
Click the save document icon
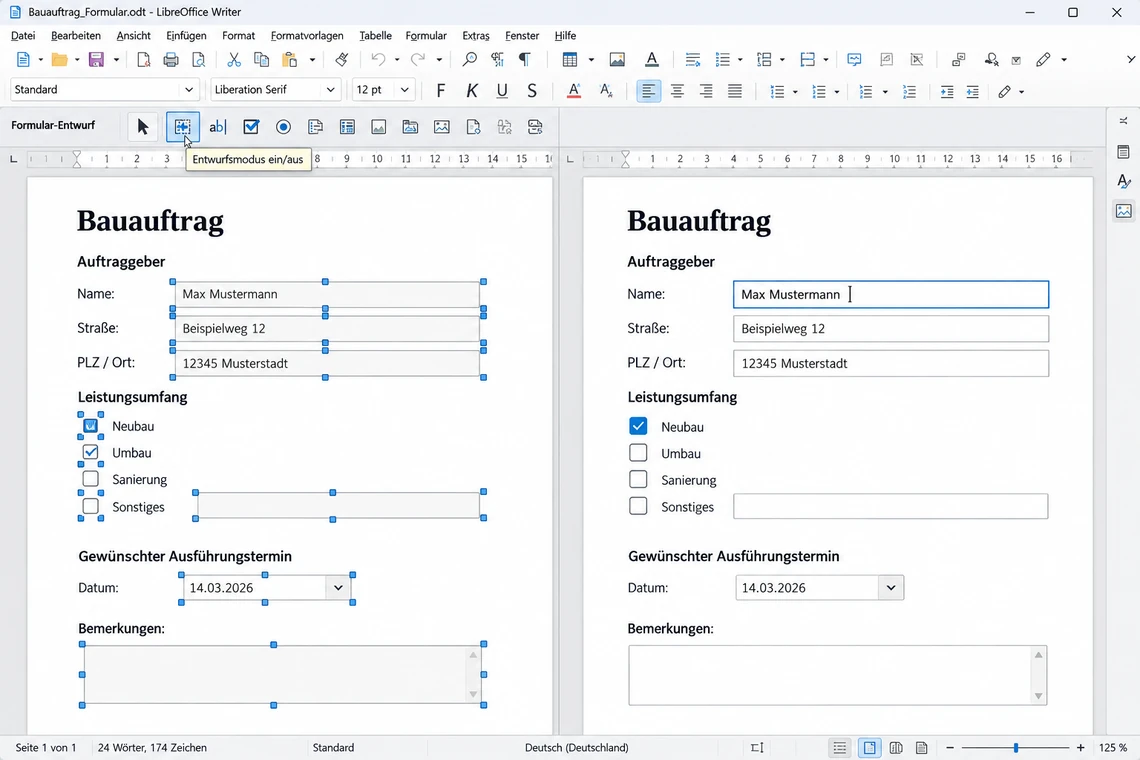pos(96,60)
